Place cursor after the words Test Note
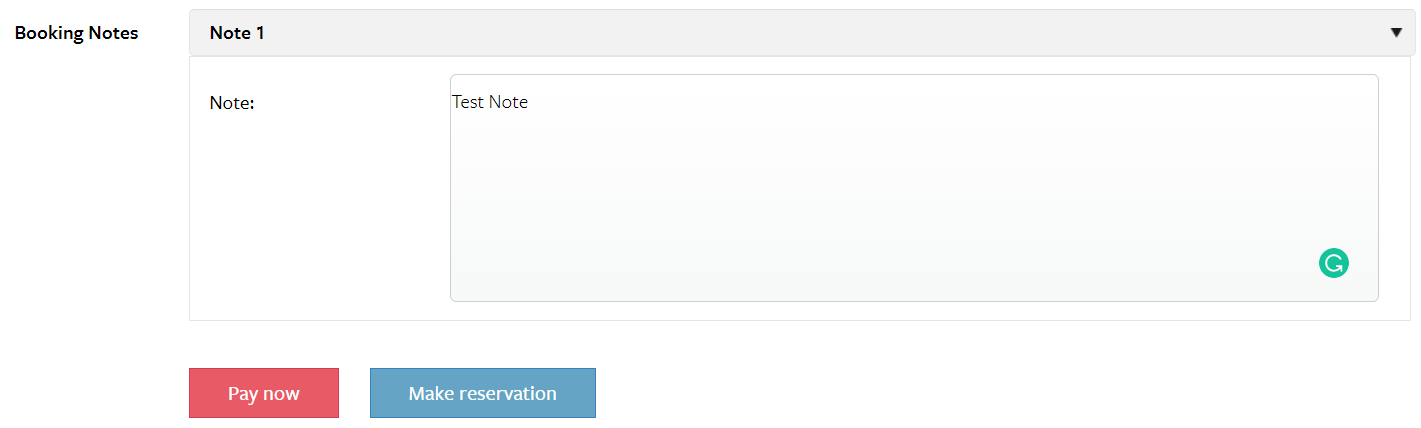 (530, 102)
